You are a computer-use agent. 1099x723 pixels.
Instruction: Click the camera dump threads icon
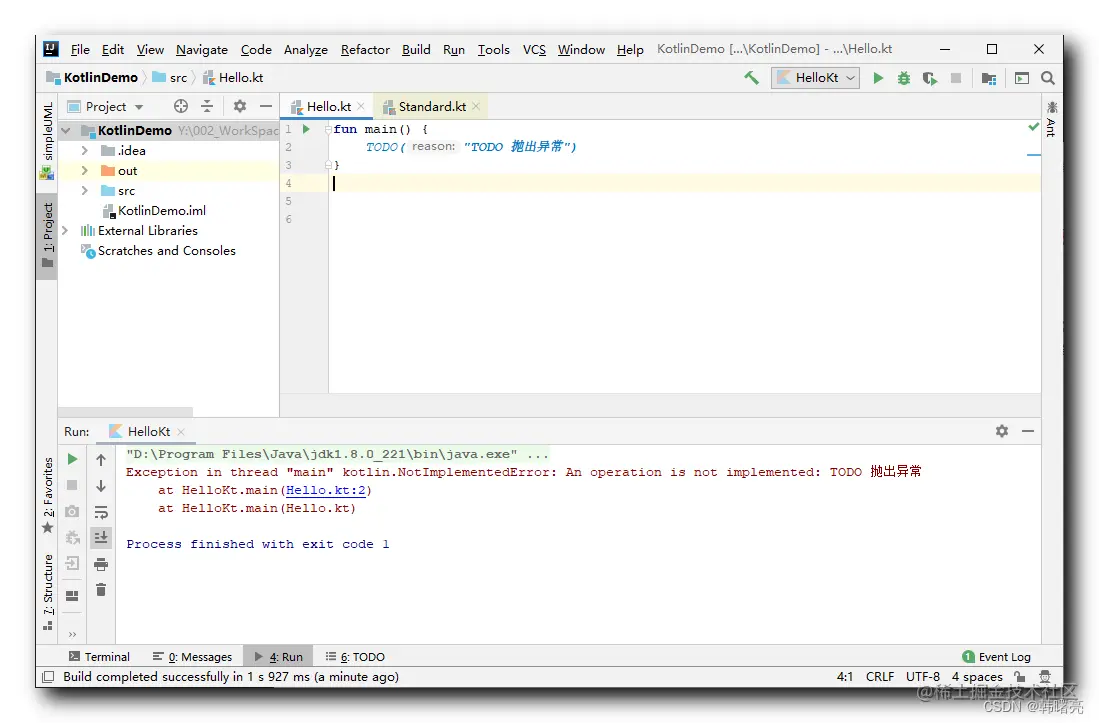click(71, 511)
